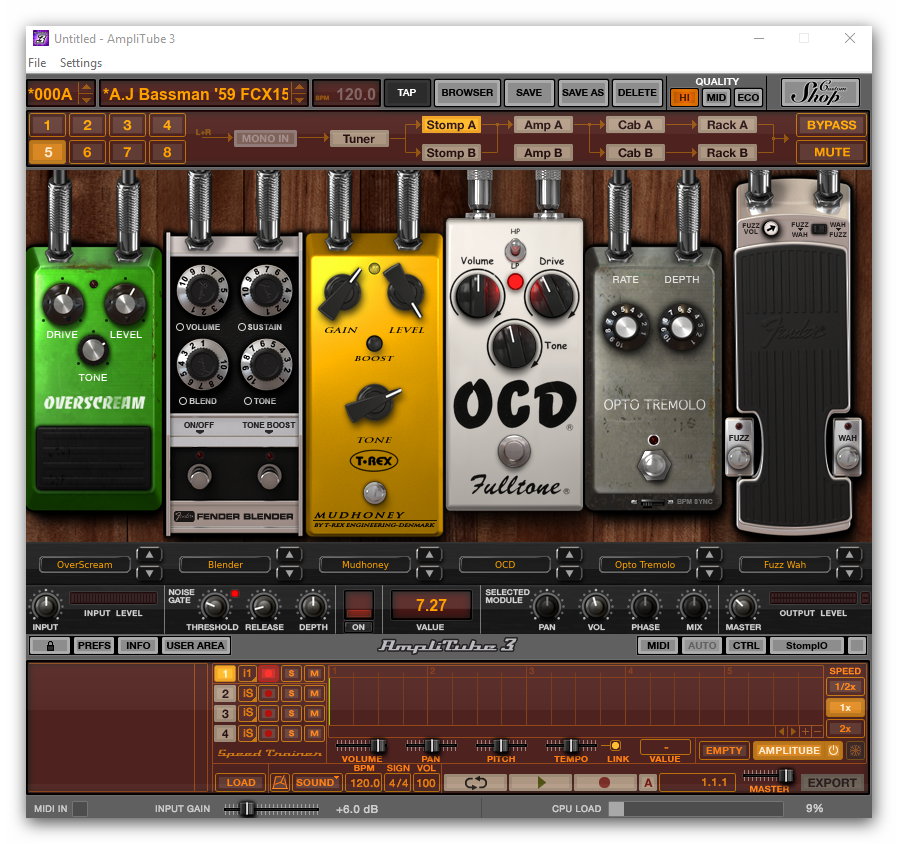Click the Fender Blender ON/OFF footswitch
This screenshot has height=844, width=898.
click(199, 476)
